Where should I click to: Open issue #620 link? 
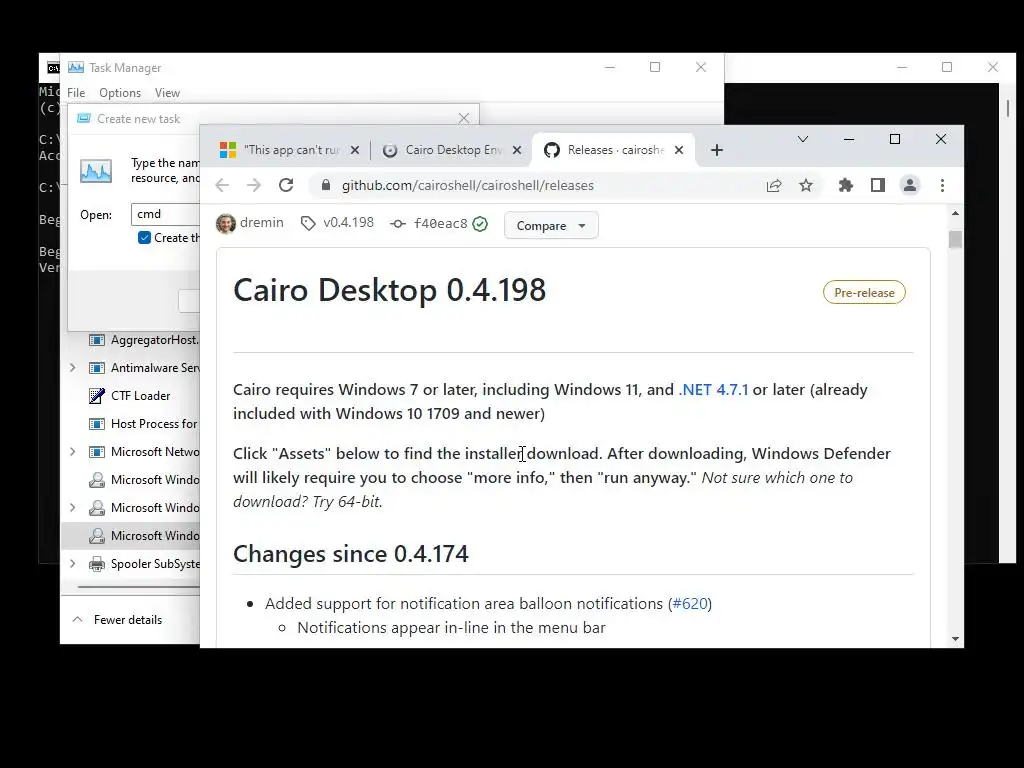click(x=690, y=603)
